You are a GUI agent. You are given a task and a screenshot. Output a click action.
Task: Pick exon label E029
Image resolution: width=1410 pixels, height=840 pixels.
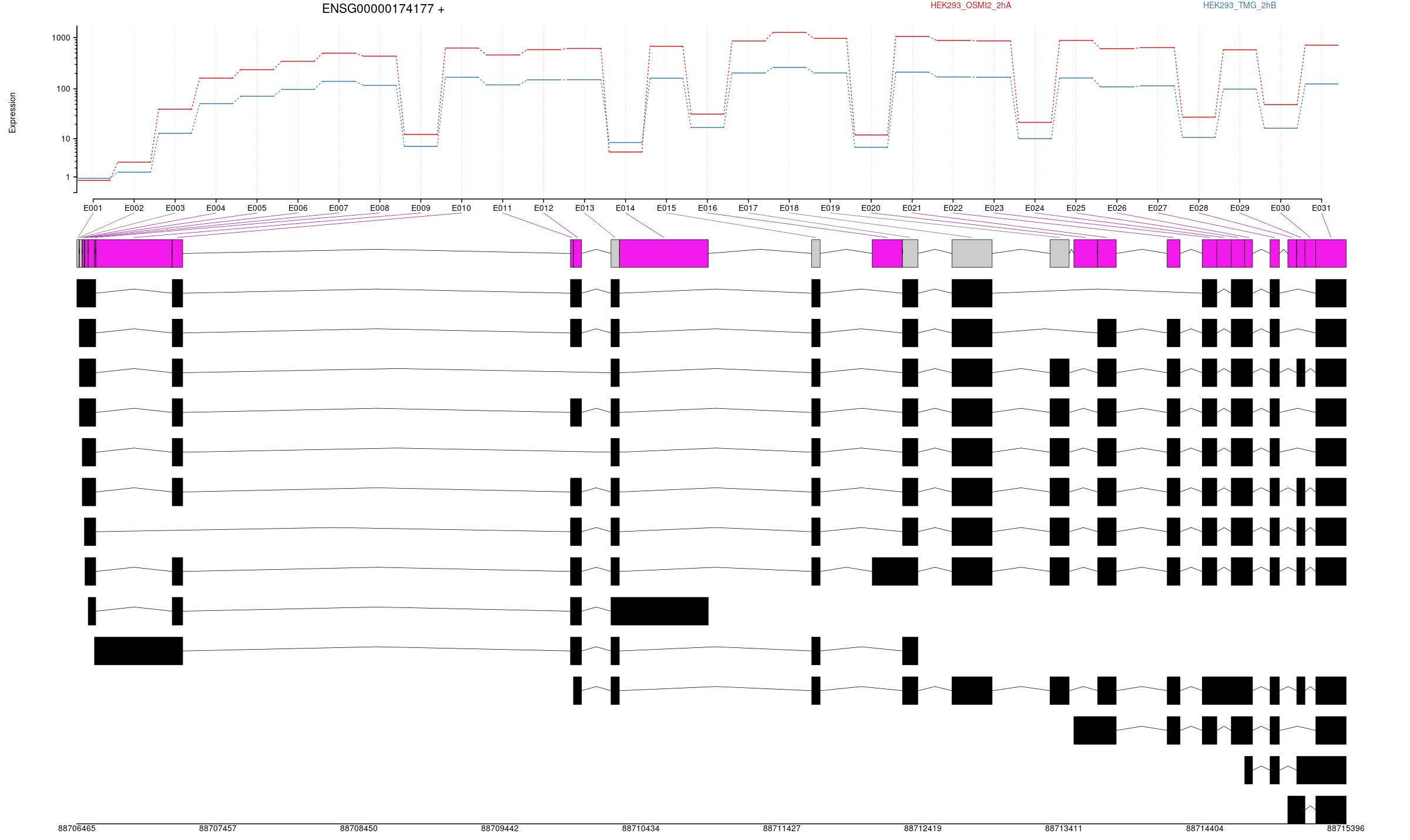point(1240,208)
